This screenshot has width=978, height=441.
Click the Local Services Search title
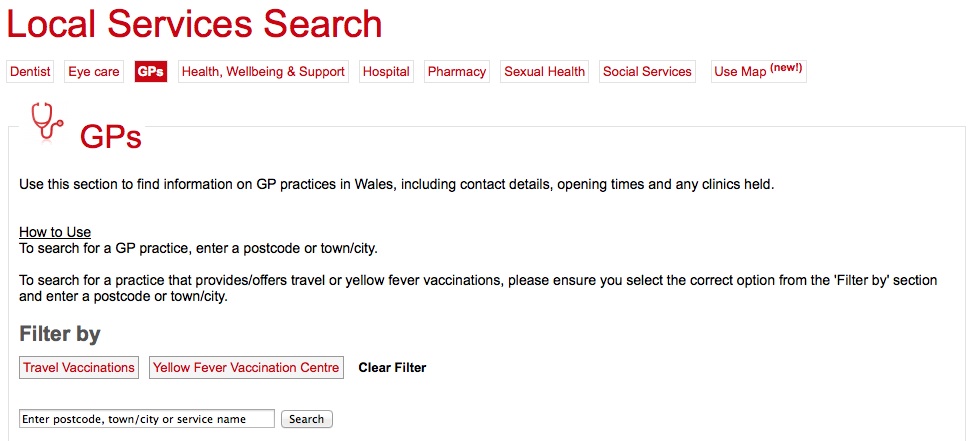click(x=194, y=24)
